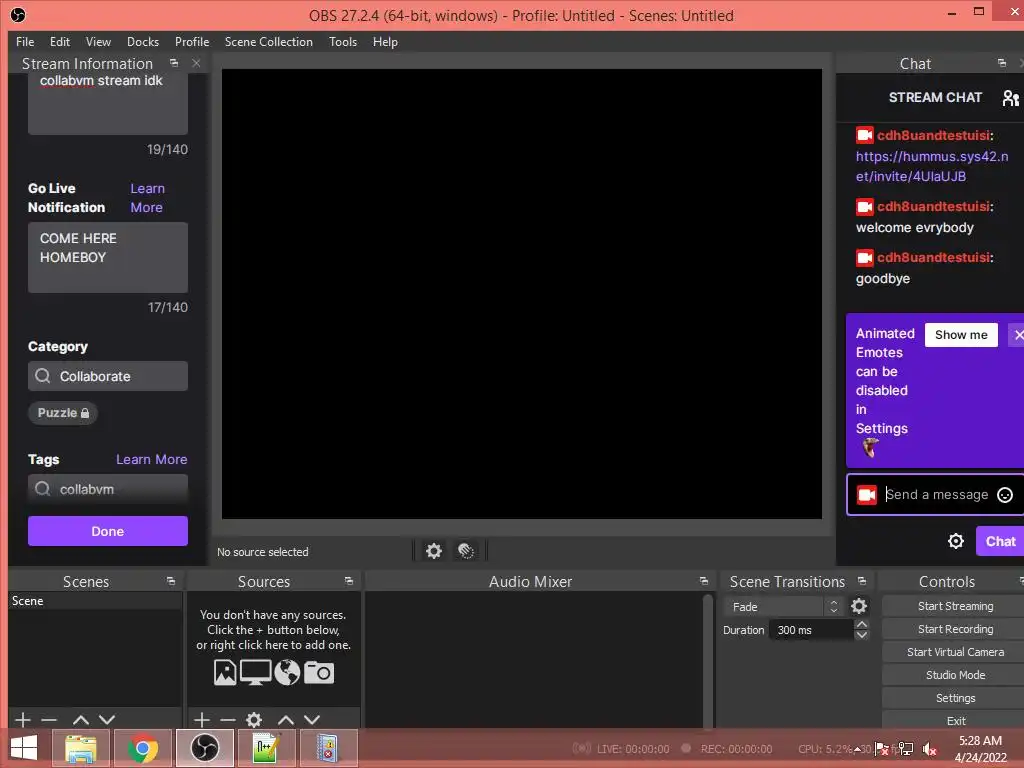This screenshot has width=1024, height=768.
Task: Enable Studio Mode
Action: [955, 675]
